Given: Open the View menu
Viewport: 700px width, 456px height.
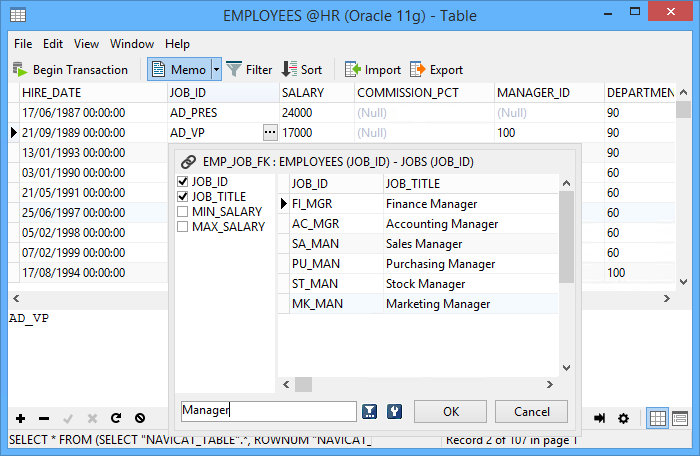Looking at the screenshot, I should point(86,44).
